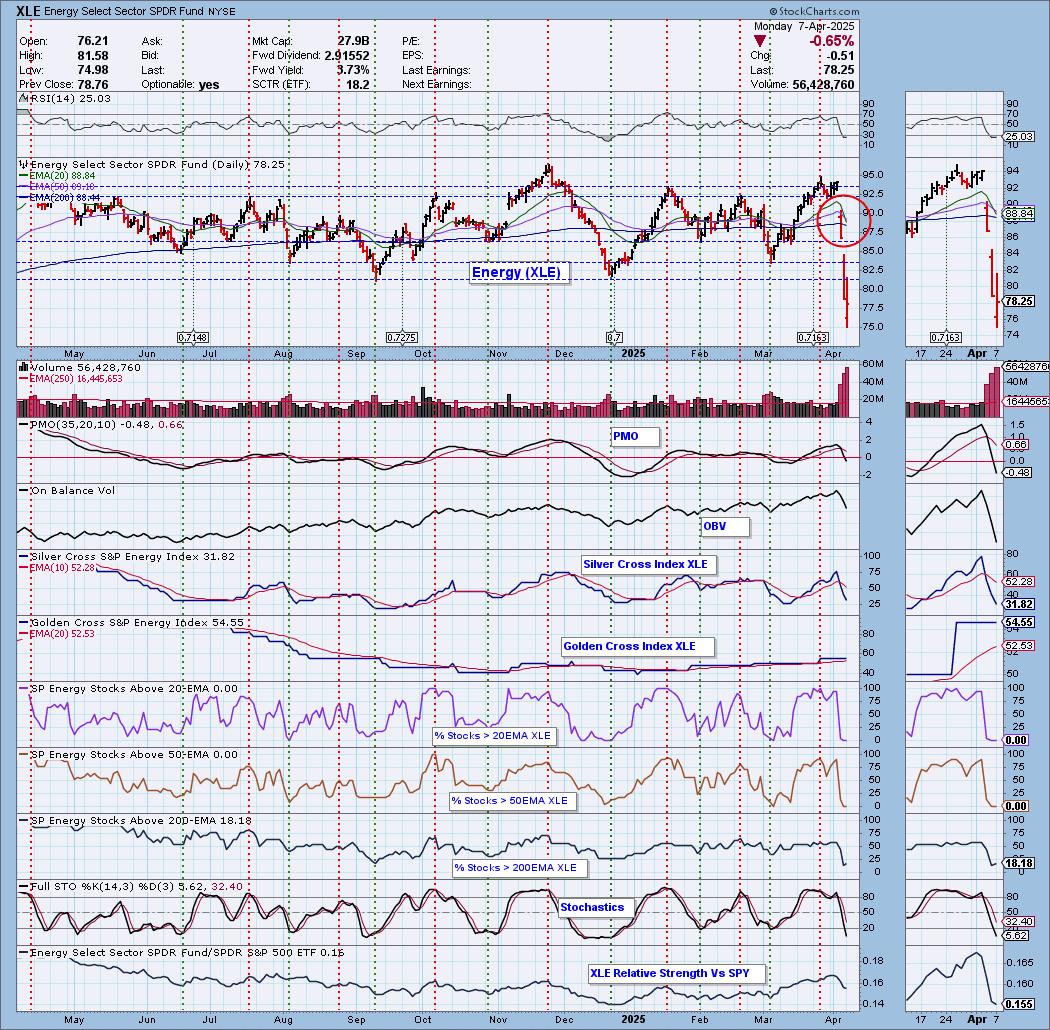
Task: Click the 'Energy (XLE)' annotation label
Action: pyautogui.click(x=520, y=273)
